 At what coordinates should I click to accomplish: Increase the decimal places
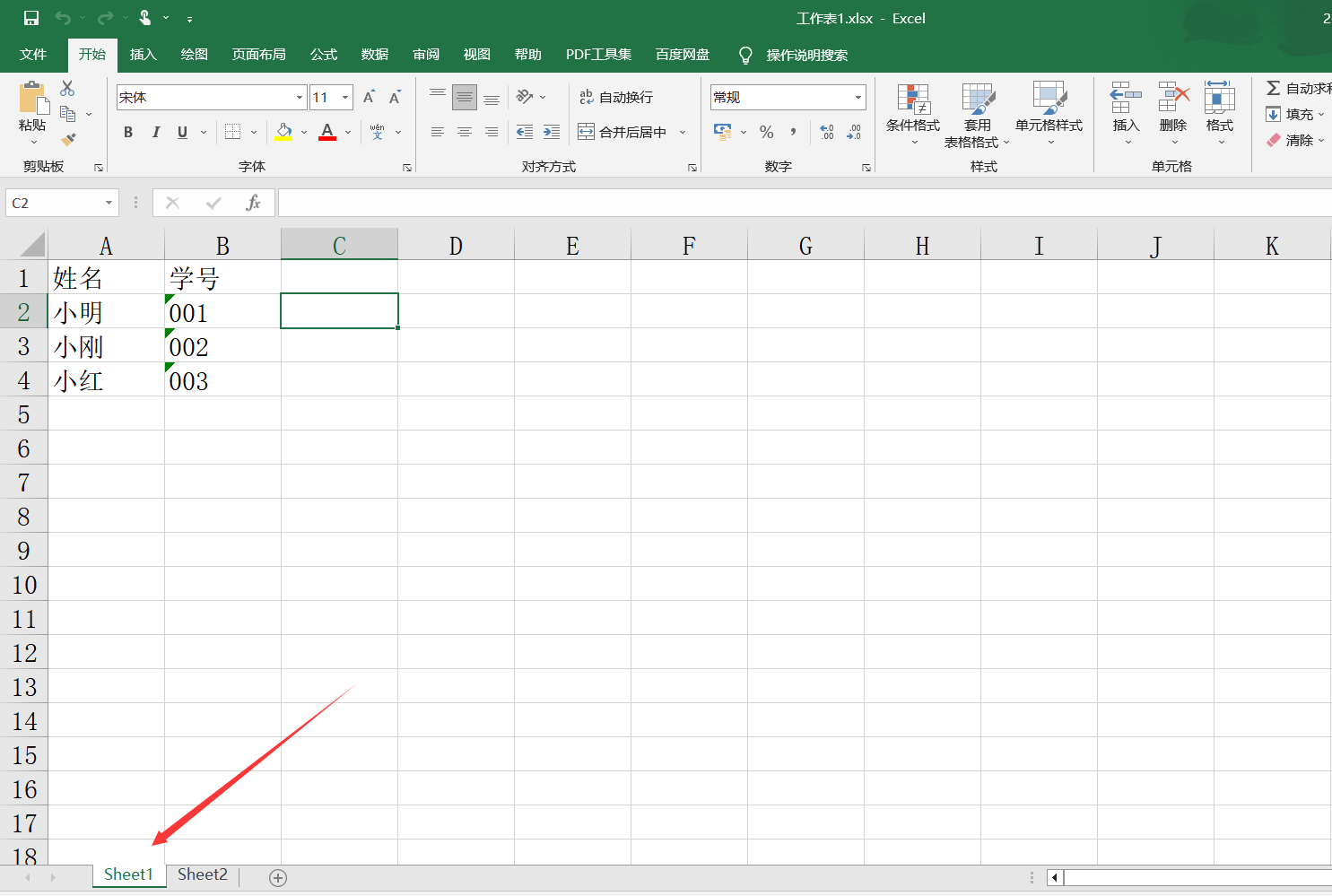tap(827, 132)
